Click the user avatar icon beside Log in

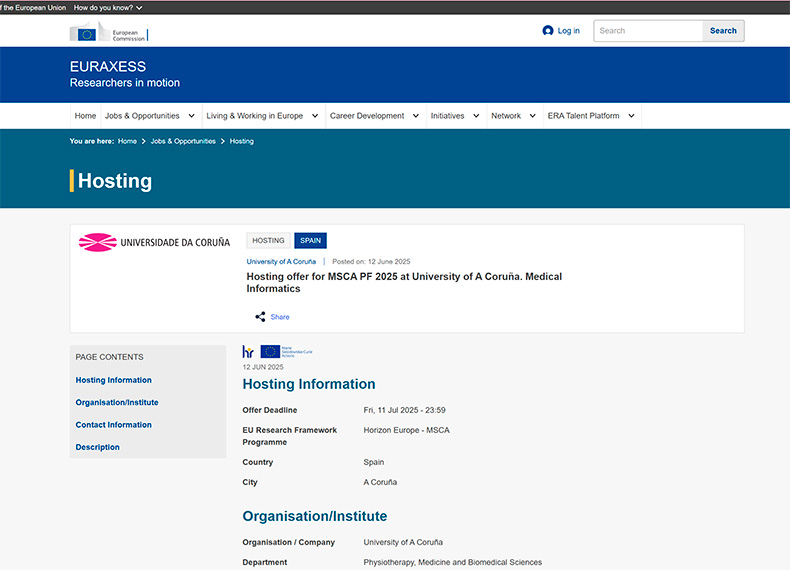(548, 31)
